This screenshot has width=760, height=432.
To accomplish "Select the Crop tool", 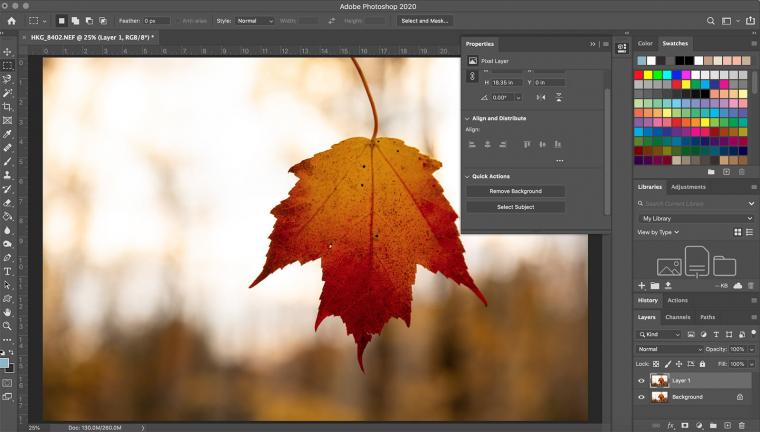I will (x=7, y=106).
